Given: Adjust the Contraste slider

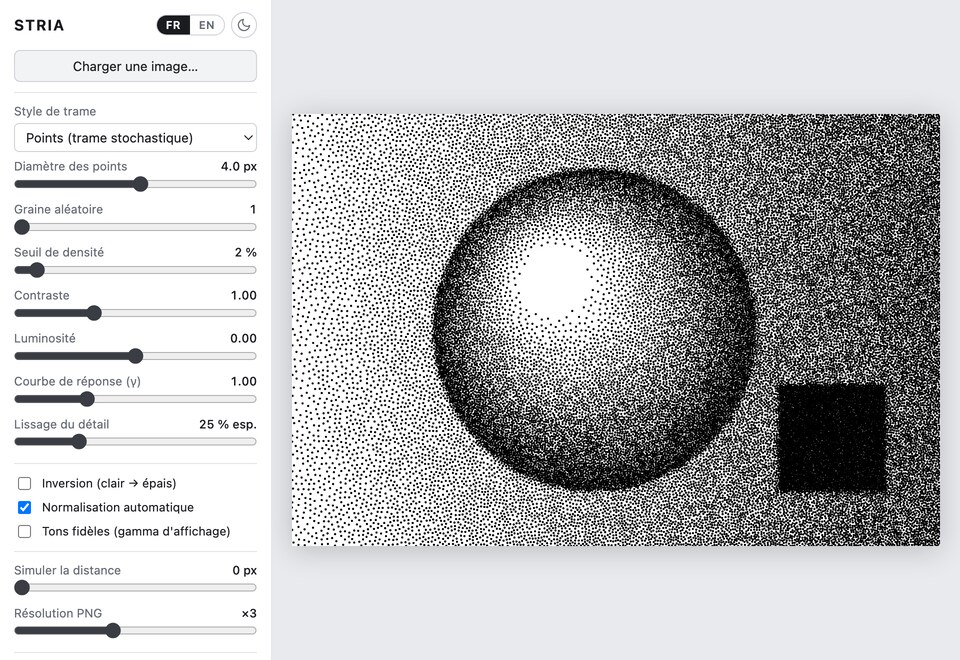Looking at the screenshot, I should 135,313.
